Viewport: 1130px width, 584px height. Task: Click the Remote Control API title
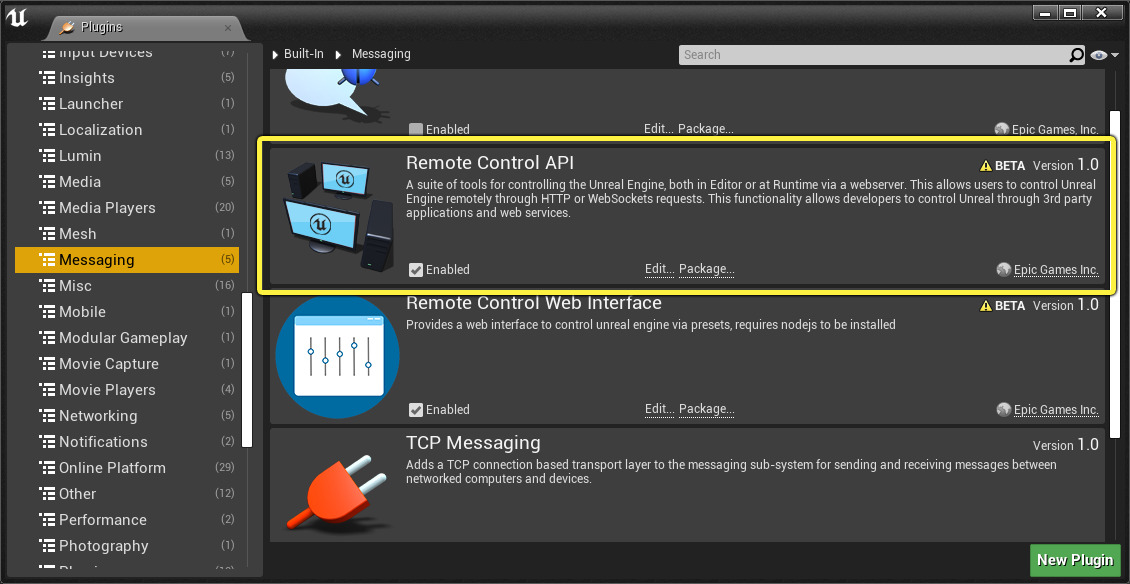490,162
